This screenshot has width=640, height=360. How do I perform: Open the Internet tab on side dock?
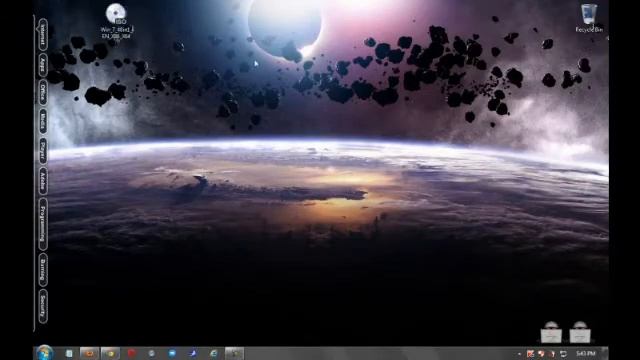42,35
